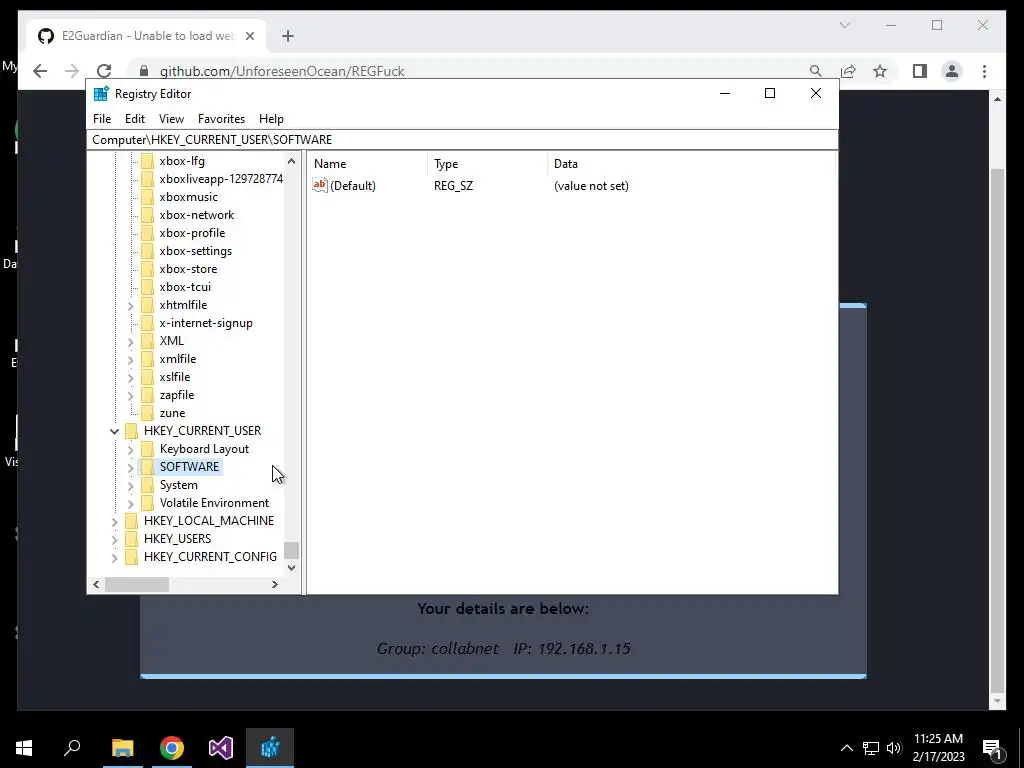
Task: Expand the xslfile key
Action: (x=130, y=377)
